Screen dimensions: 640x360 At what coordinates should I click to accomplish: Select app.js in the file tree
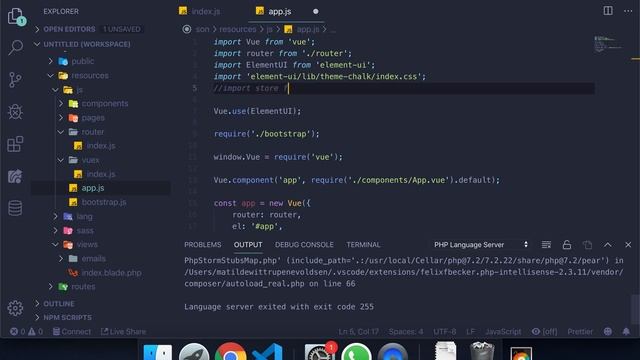[x=93, y=188]
